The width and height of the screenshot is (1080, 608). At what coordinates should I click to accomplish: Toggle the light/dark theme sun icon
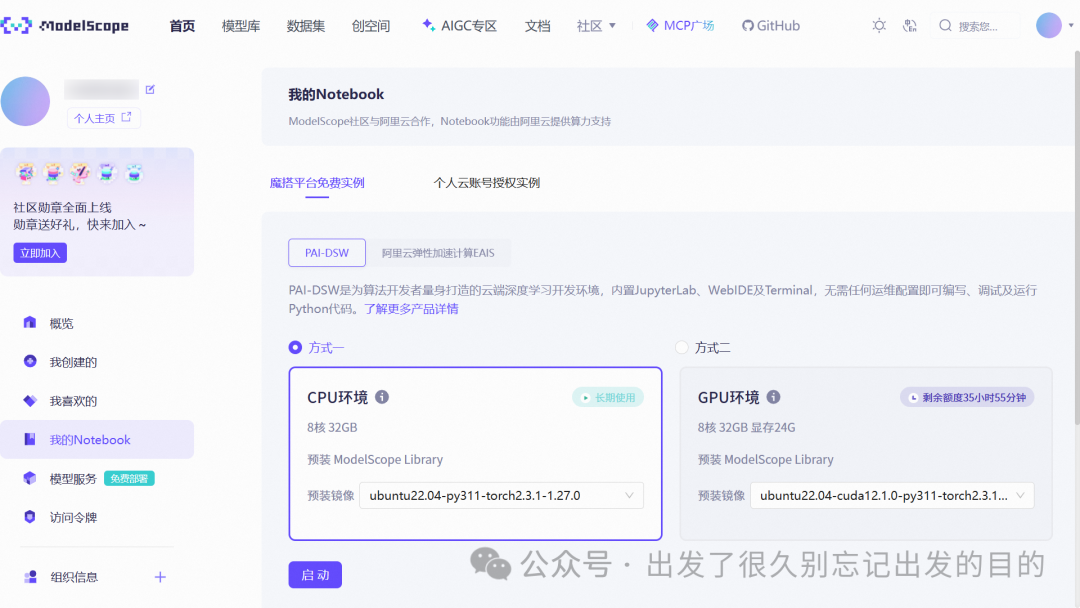pos(878,25)
